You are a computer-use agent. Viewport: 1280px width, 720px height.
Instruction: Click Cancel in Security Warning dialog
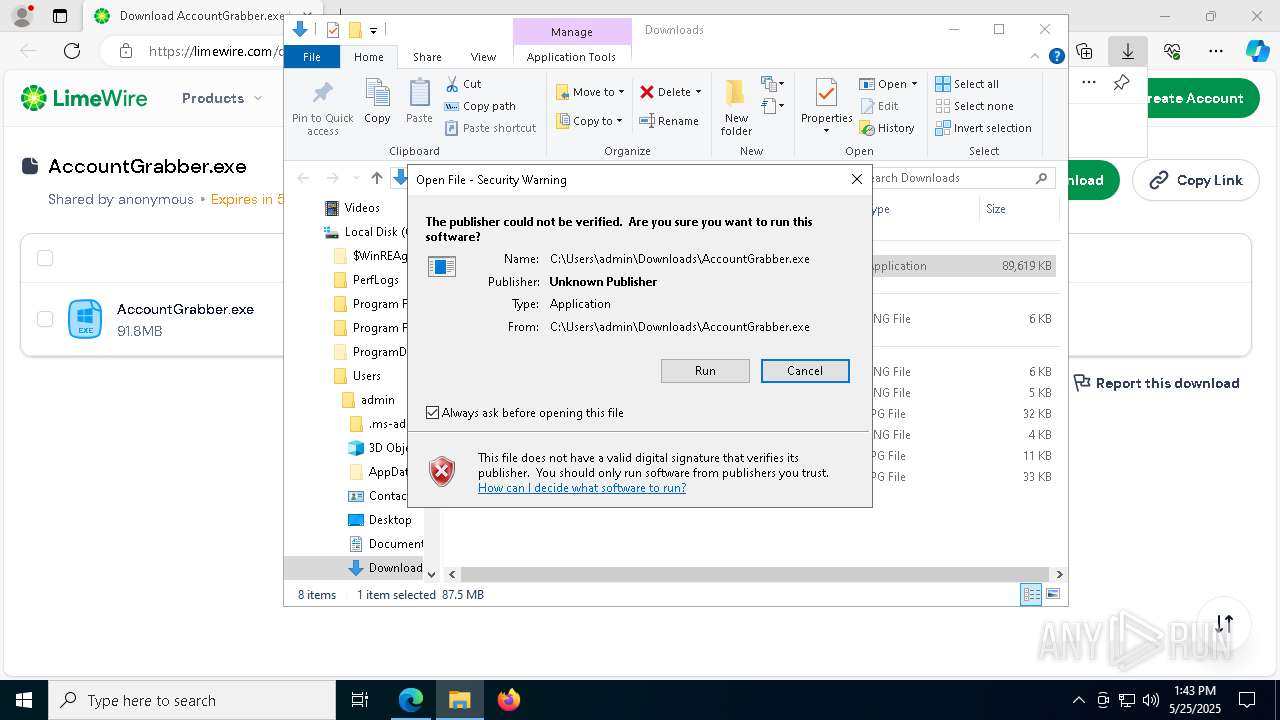(x=805, y=371)
